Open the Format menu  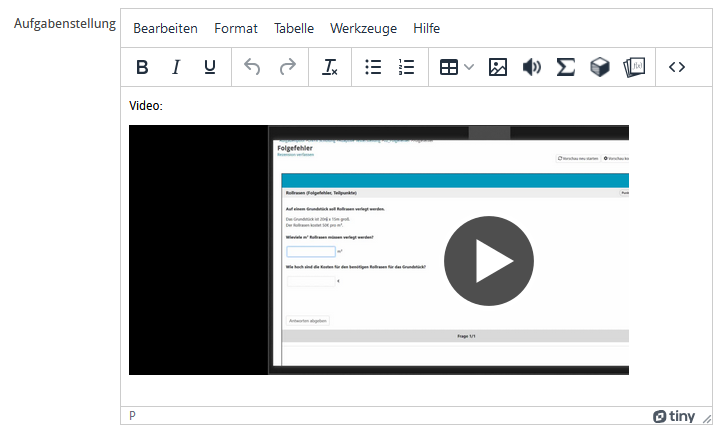tap(236, 28)
